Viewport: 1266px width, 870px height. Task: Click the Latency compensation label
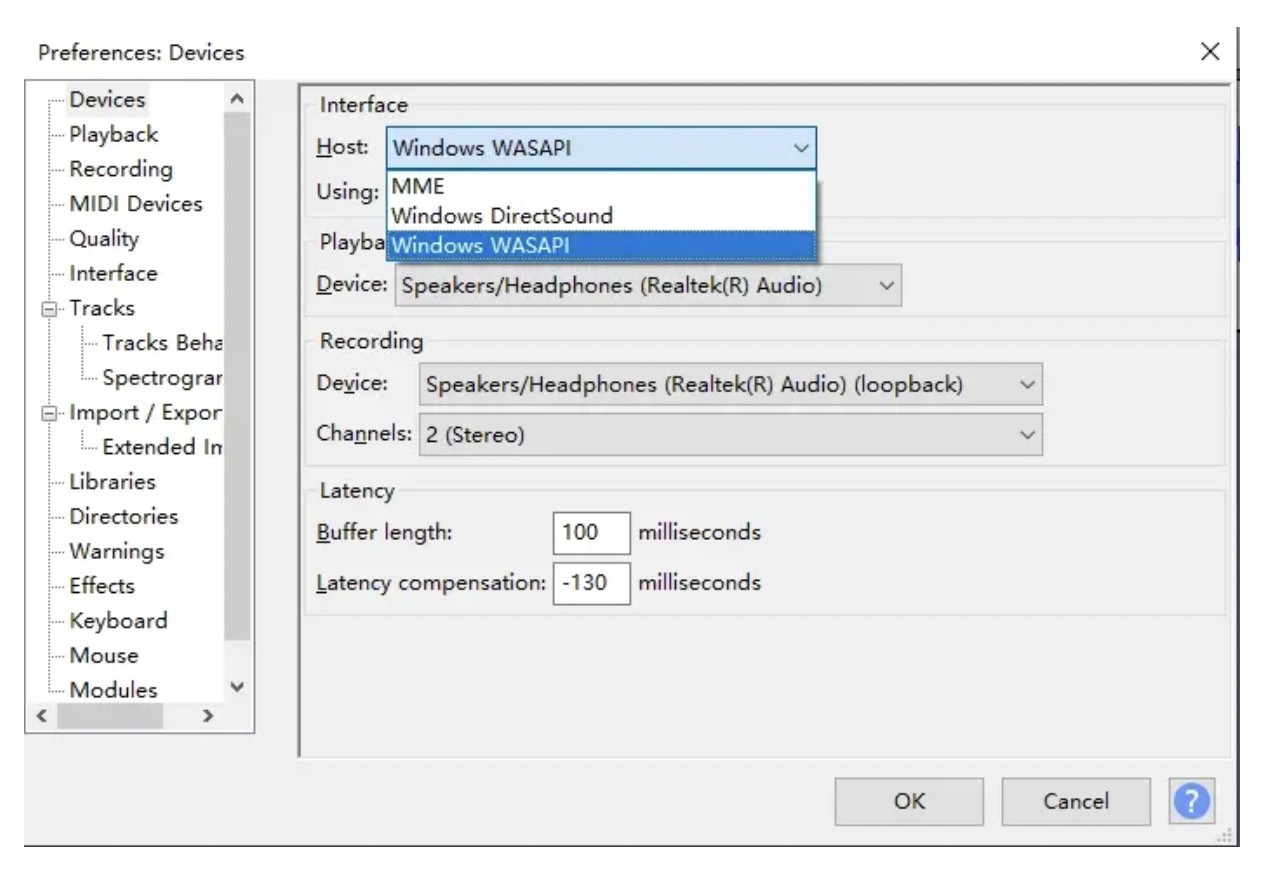pyautogui.click(x=431, y=582)
